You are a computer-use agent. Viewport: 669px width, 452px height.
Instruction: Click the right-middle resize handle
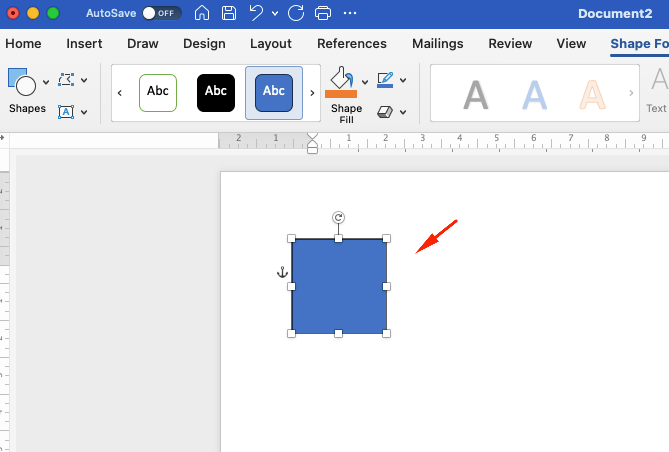click(x=387, y=286)
